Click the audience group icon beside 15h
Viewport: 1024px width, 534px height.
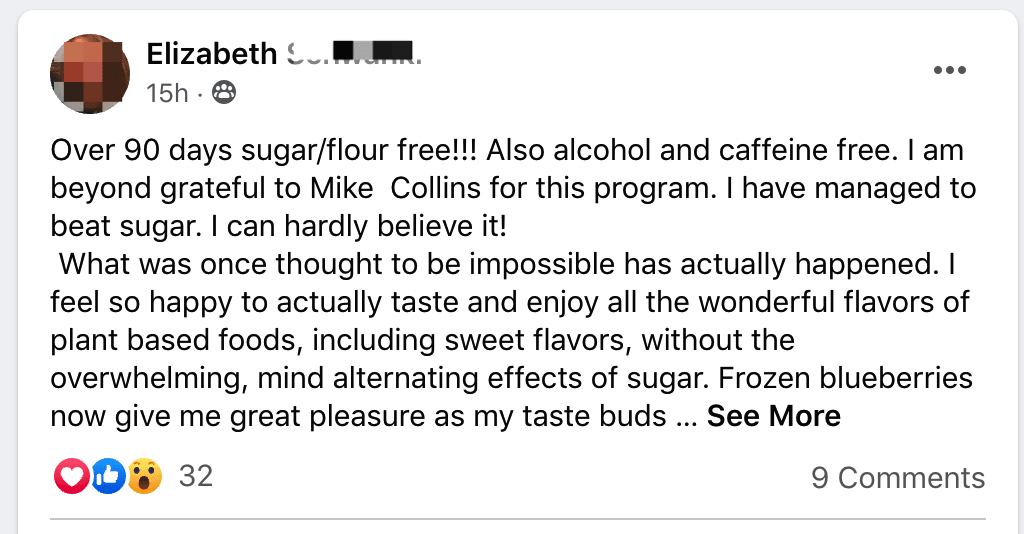click(224, 94)
